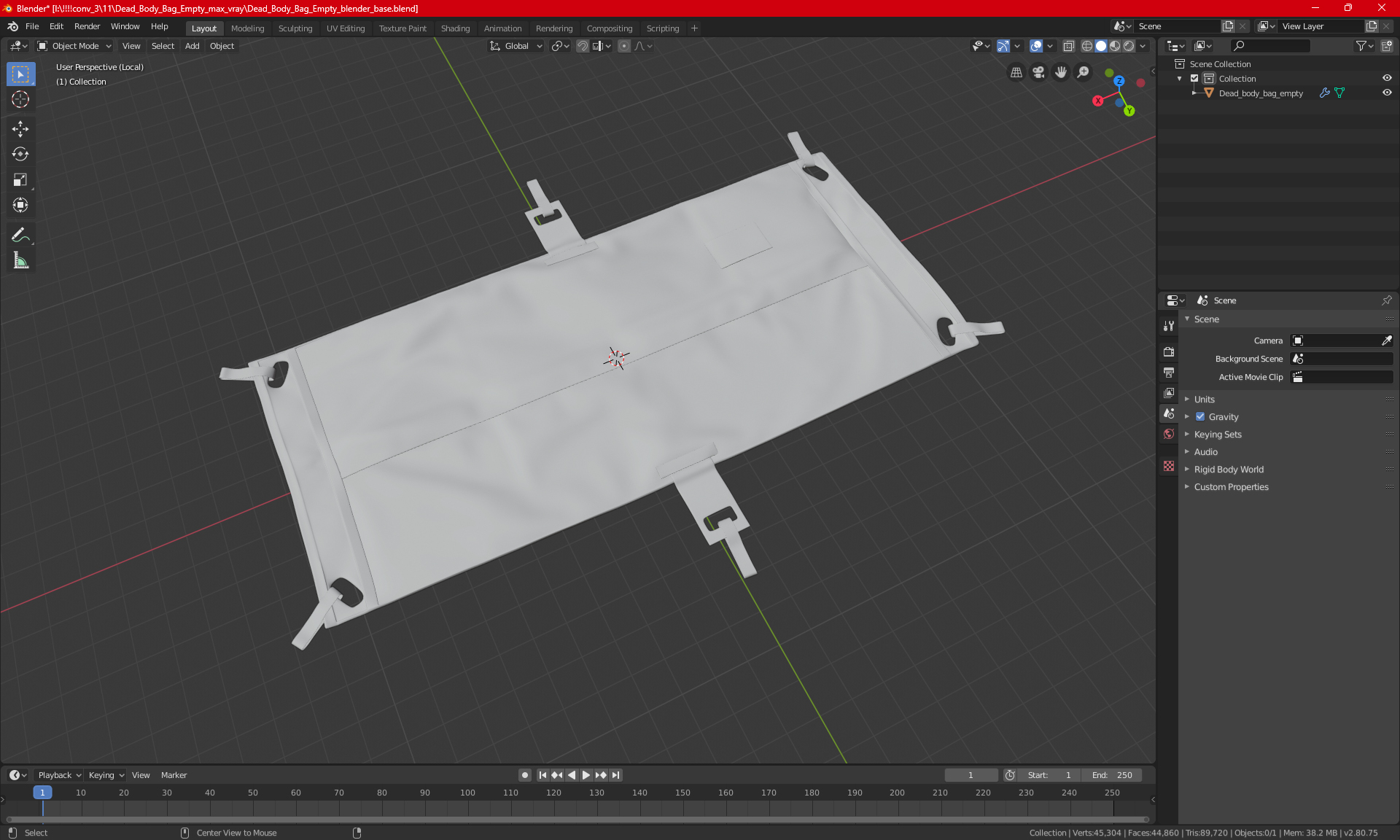
Task: Open the Scripting workspace tab
Action: coord(662,28)
